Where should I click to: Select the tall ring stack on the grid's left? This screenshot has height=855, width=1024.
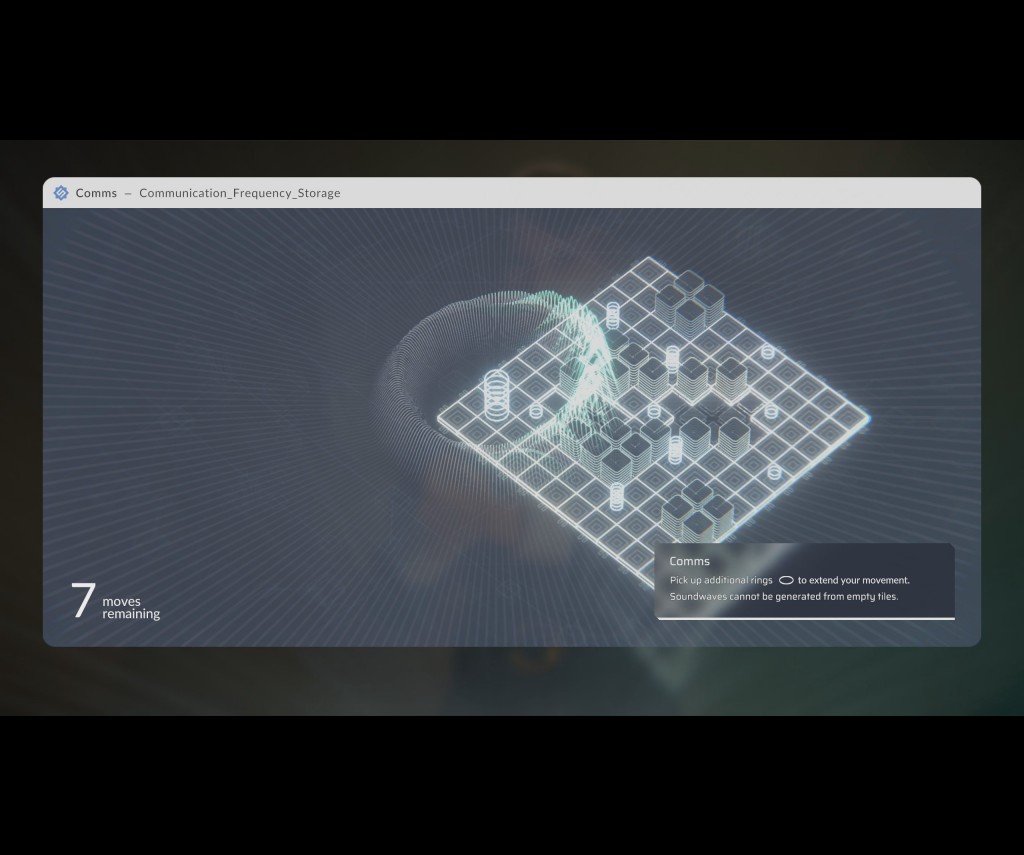[x=496, y=392]
